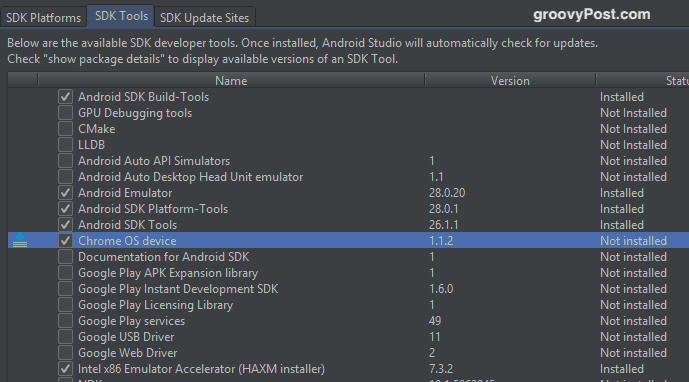Tick Android Auto Desktop Head Unit emulator checkbox

tap(65, 177)
